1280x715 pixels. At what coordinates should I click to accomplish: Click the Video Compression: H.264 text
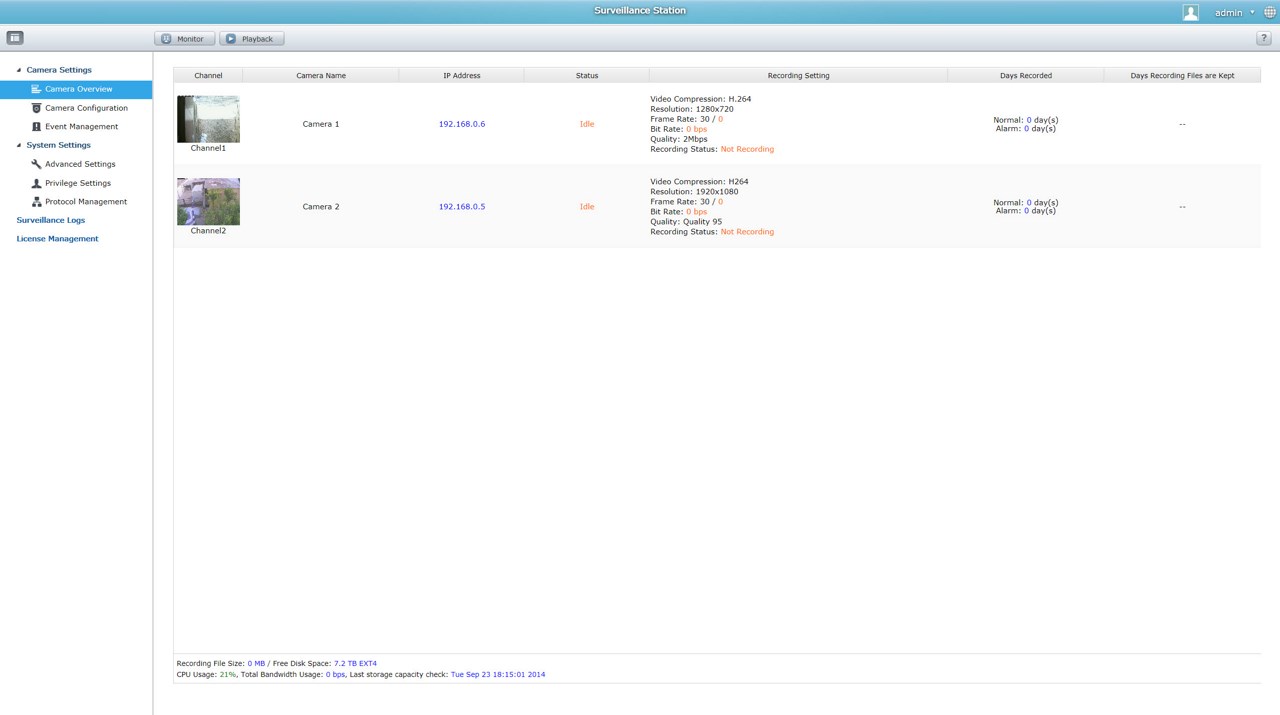700,99
